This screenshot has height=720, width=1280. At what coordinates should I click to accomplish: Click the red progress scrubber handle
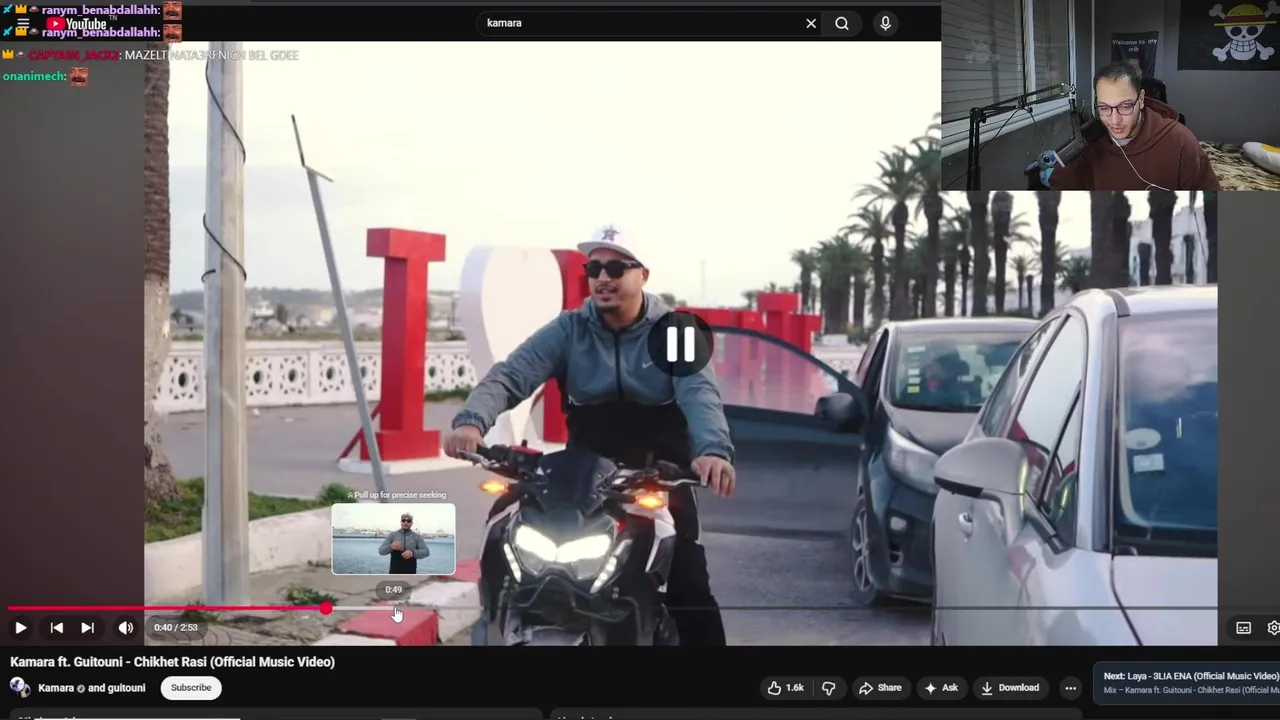point(326,608)
